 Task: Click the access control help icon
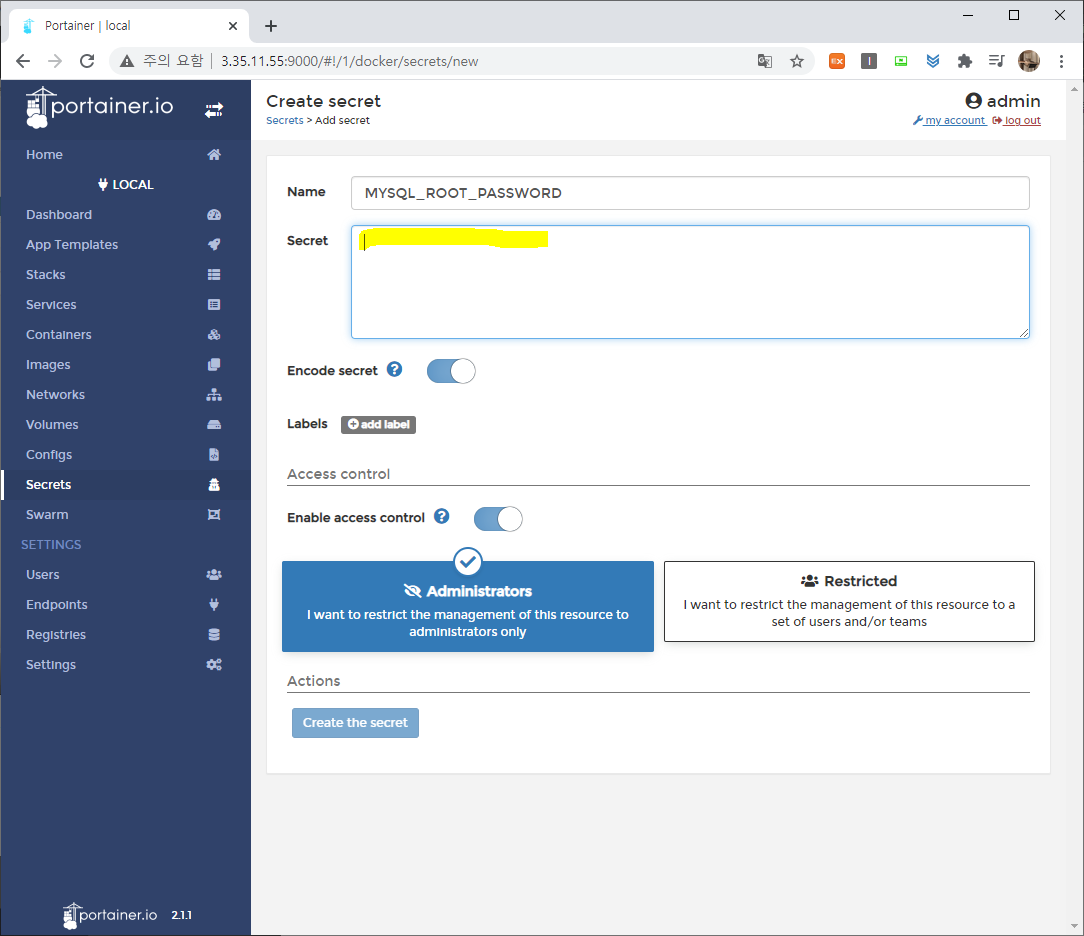coord(441,517)
